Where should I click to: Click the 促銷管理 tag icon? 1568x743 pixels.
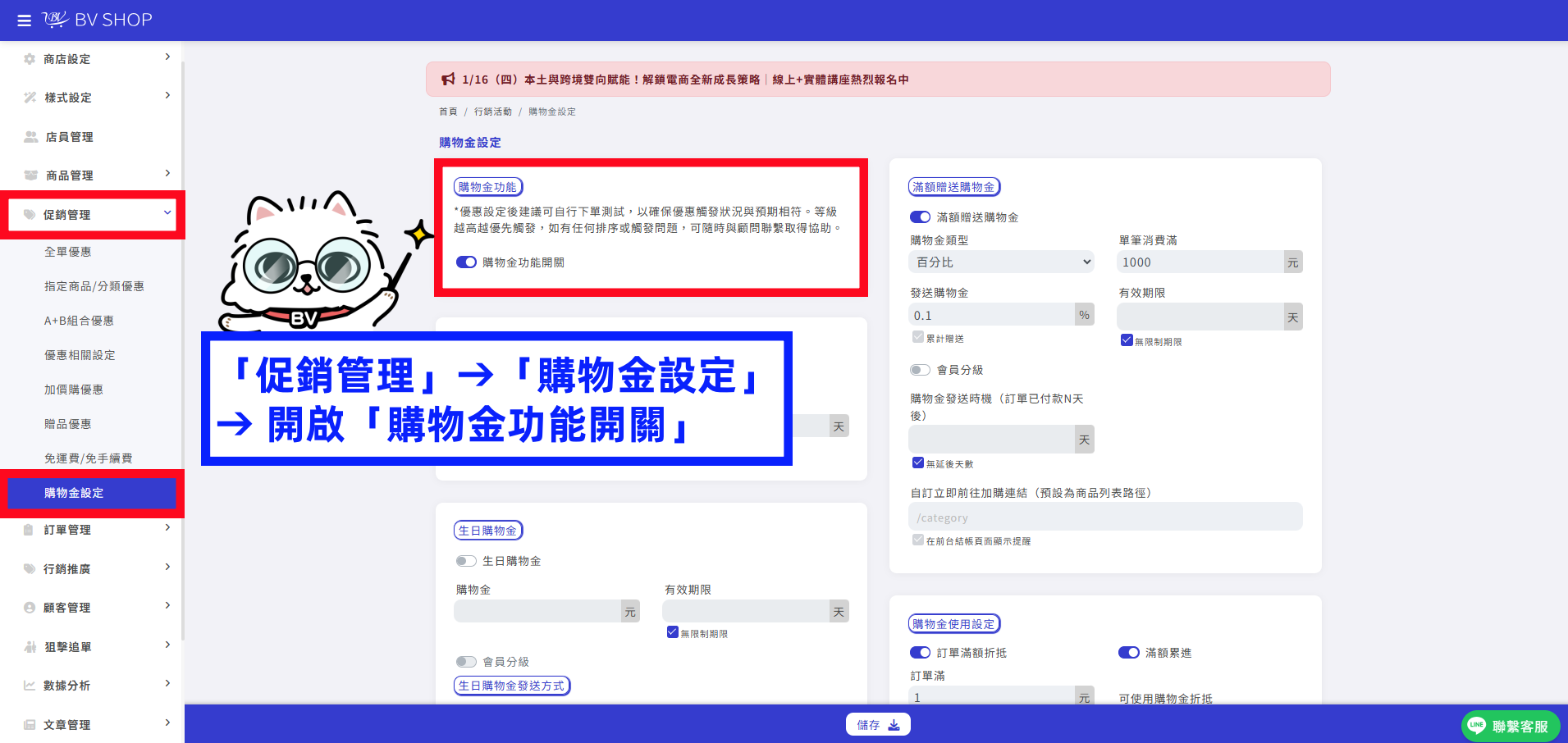click(x=30, y=215)
